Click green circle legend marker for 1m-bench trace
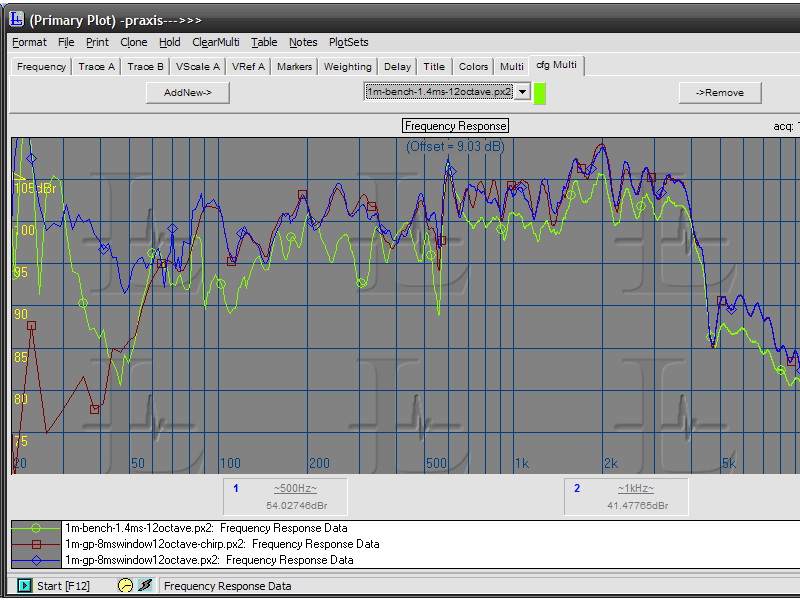Image resolution: width=800 pixels, height=600 pixels. [x=36, y=528]
